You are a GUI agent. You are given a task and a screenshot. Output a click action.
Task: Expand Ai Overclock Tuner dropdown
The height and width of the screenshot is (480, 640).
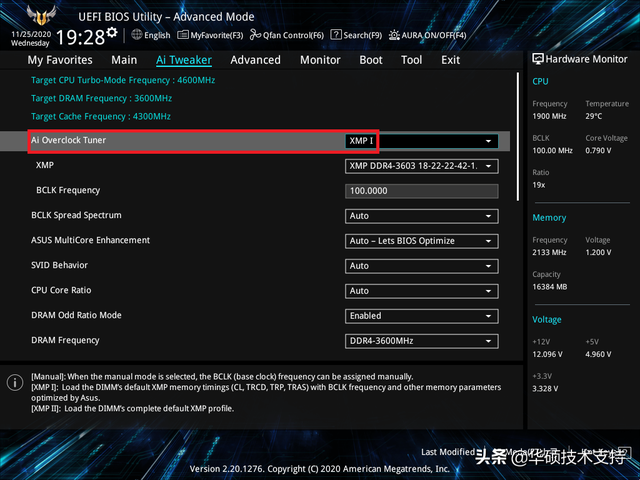(422, 141)
